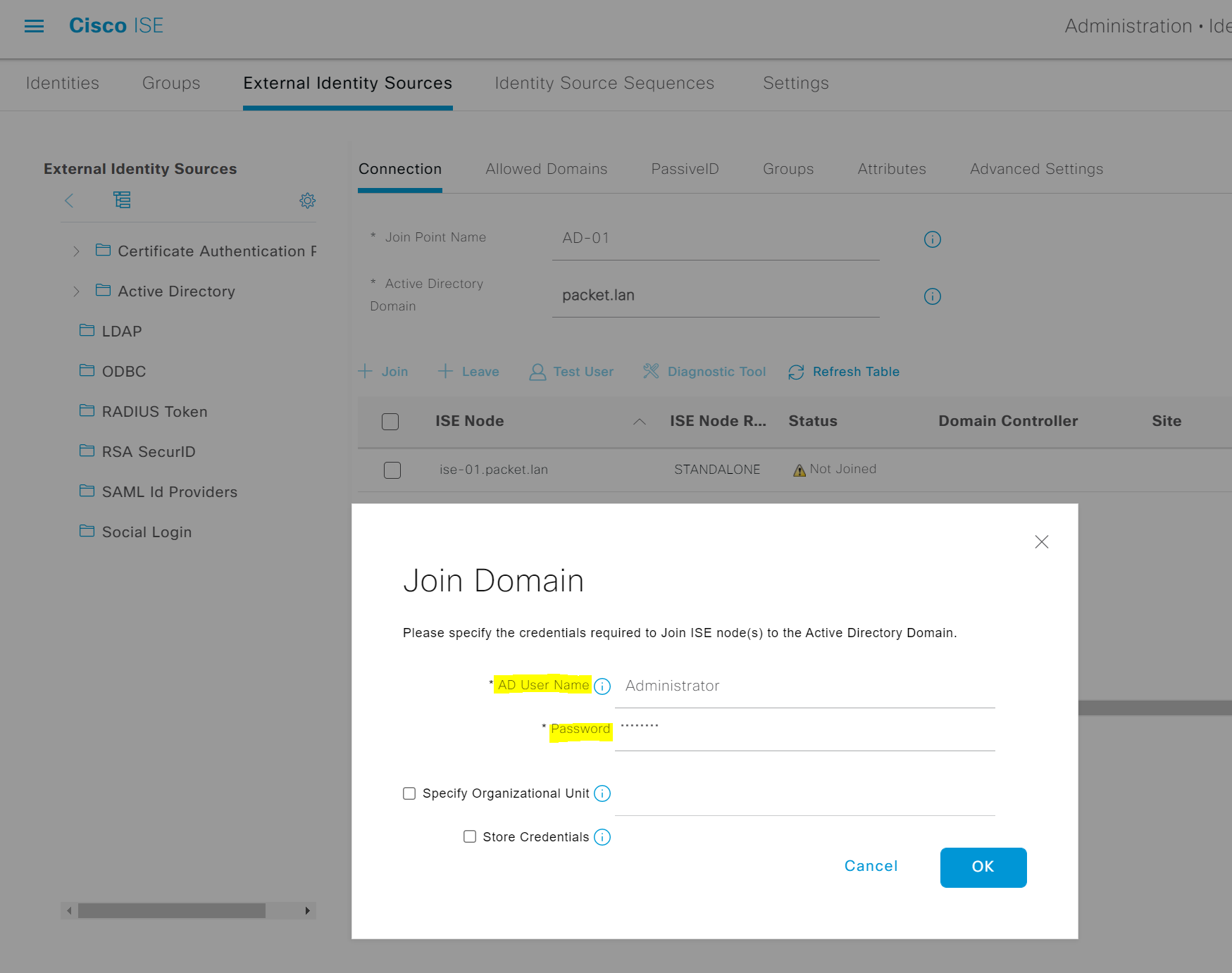Toggle the ISE Node column sort order

pyautogui.click(x=639, y=421)
